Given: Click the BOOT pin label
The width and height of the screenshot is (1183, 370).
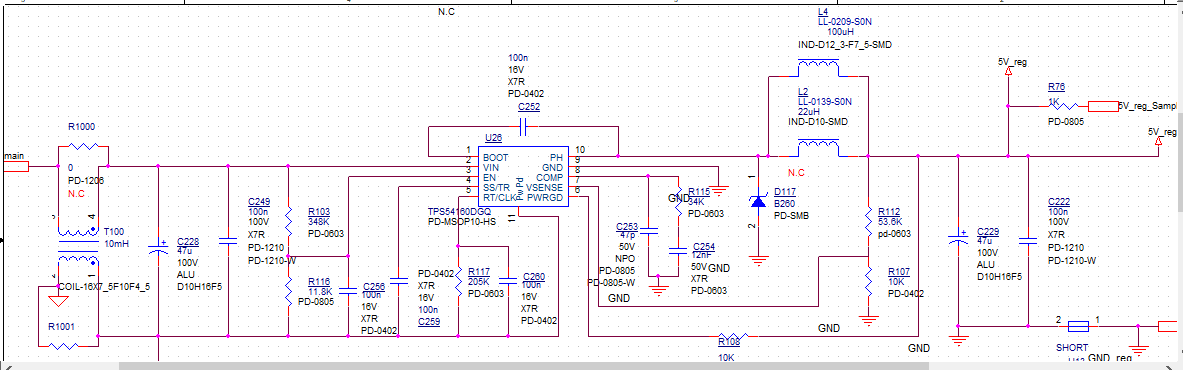Looking at the screenshot, I should [496, 157].
